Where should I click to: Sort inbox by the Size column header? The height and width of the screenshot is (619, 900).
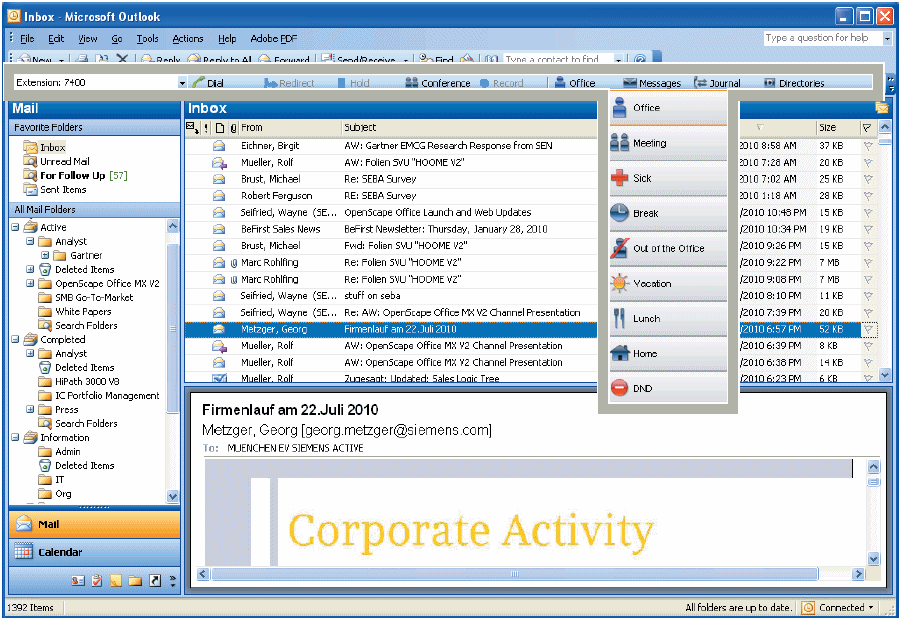(837, 127)
